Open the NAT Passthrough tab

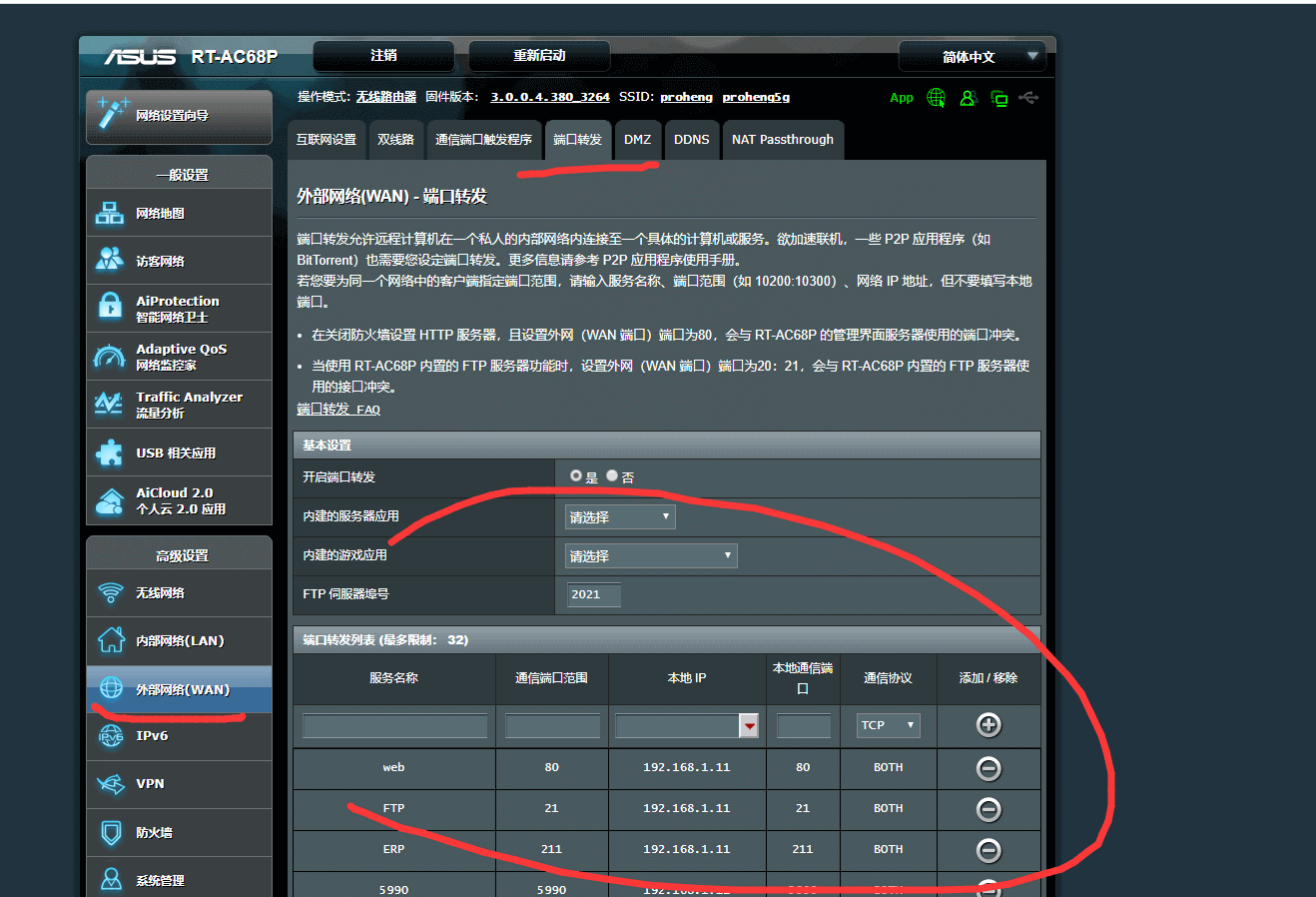point(782,140)
